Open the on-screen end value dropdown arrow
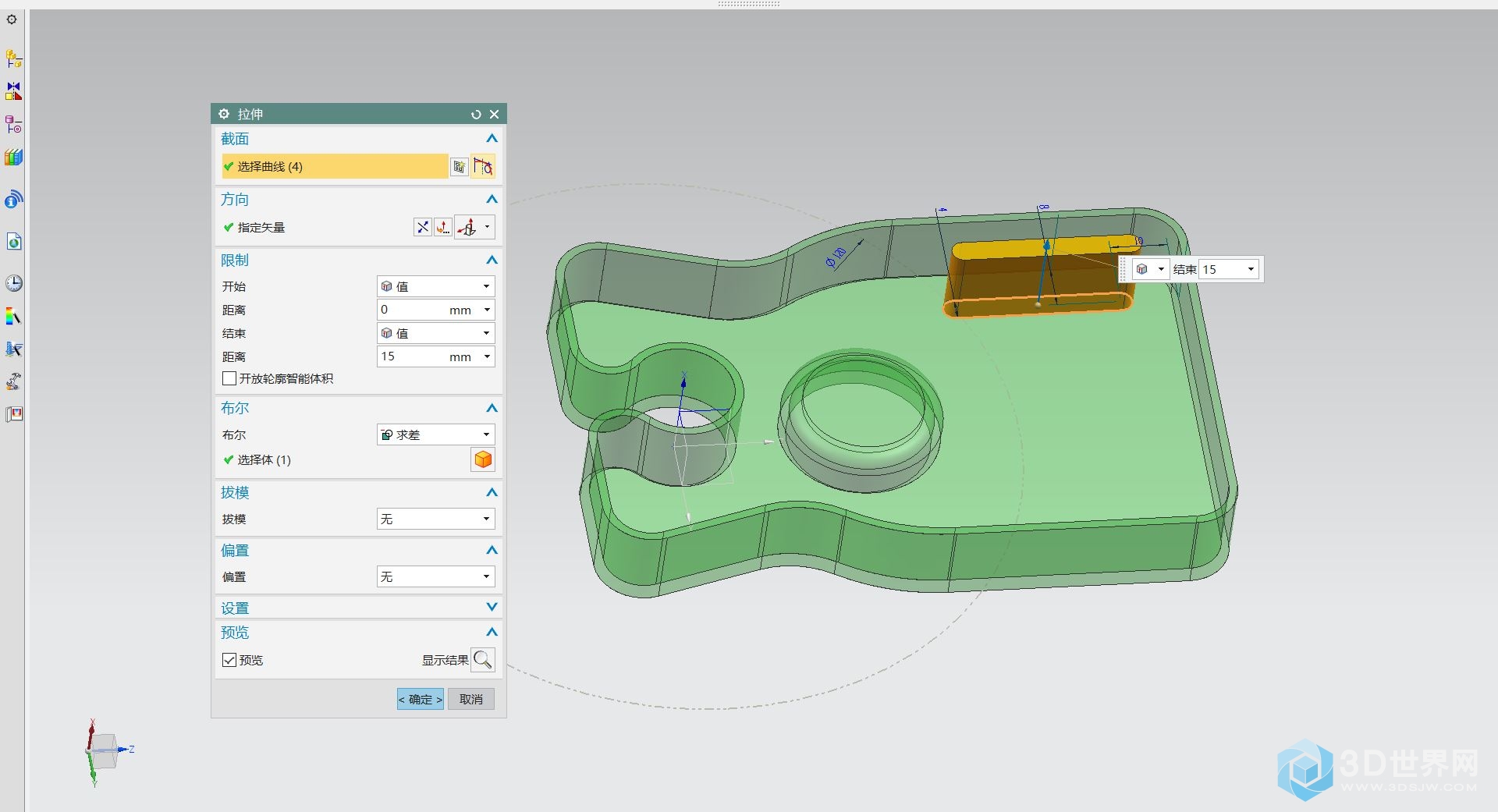The image size is (1498, 812). [1251, 269]
